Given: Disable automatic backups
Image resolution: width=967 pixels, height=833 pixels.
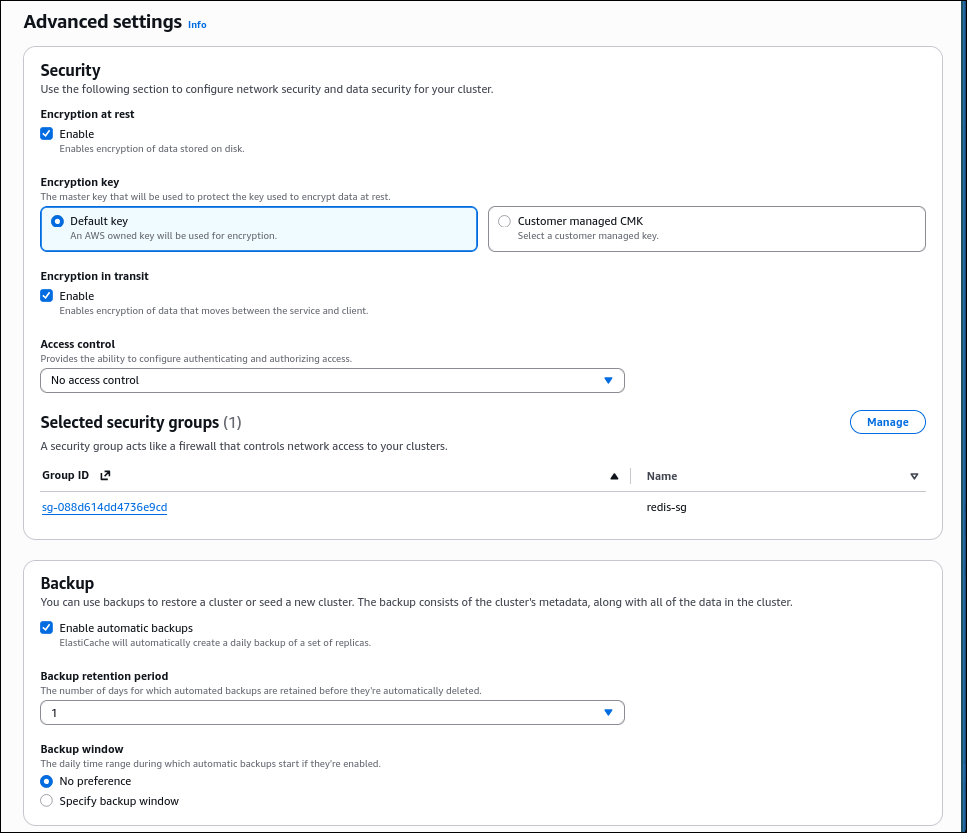Looking at the screenshot, I should tap(46, 627).
